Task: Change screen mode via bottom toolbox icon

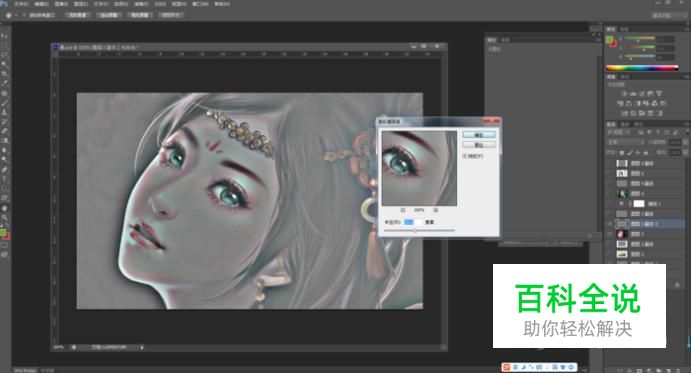Action: (4, 254)
